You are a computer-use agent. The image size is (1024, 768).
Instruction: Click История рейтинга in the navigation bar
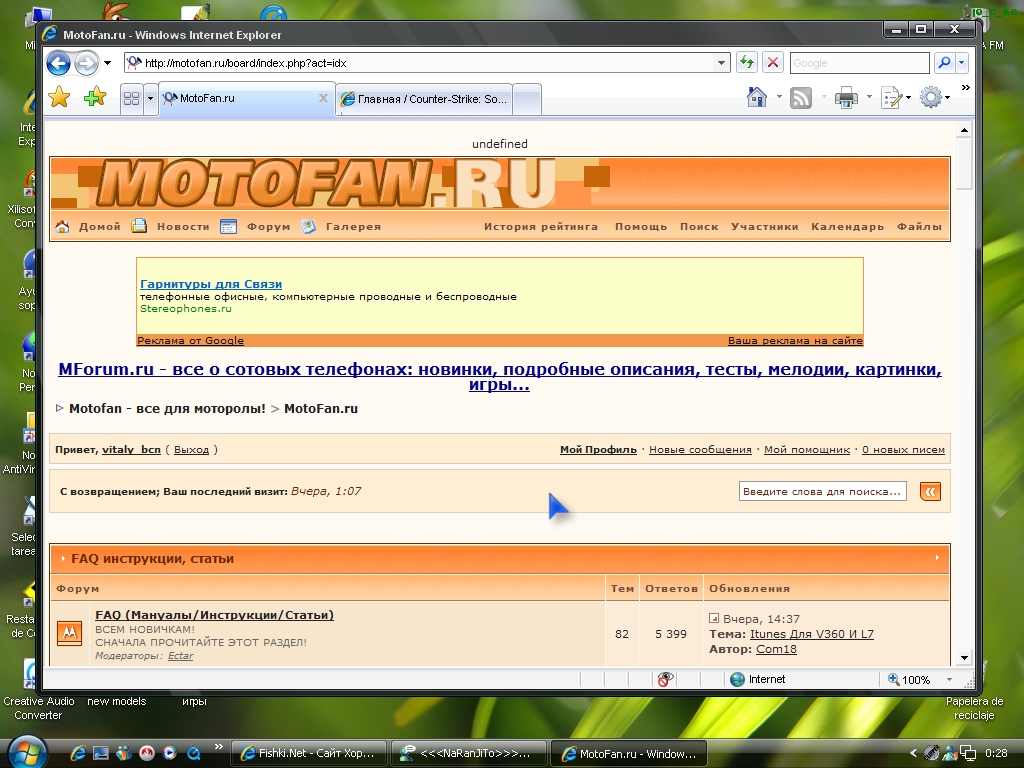pos(541,227)
